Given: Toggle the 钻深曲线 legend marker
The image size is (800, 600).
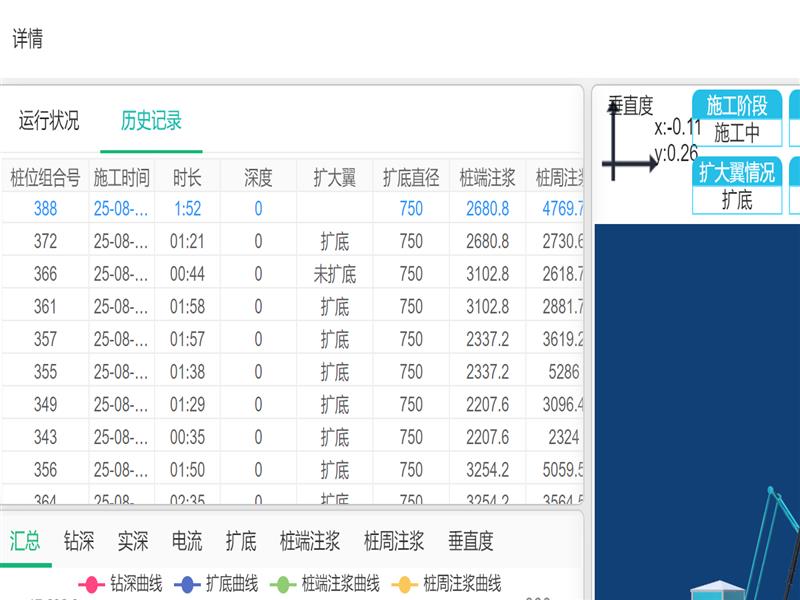Looking at the screenshot, I should pos(92,584).
